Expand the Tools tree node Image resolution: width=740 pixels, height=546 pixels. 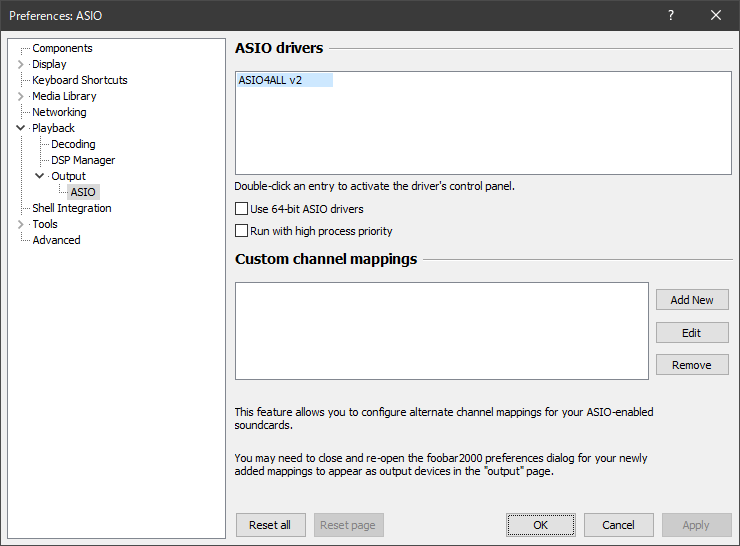21,224
